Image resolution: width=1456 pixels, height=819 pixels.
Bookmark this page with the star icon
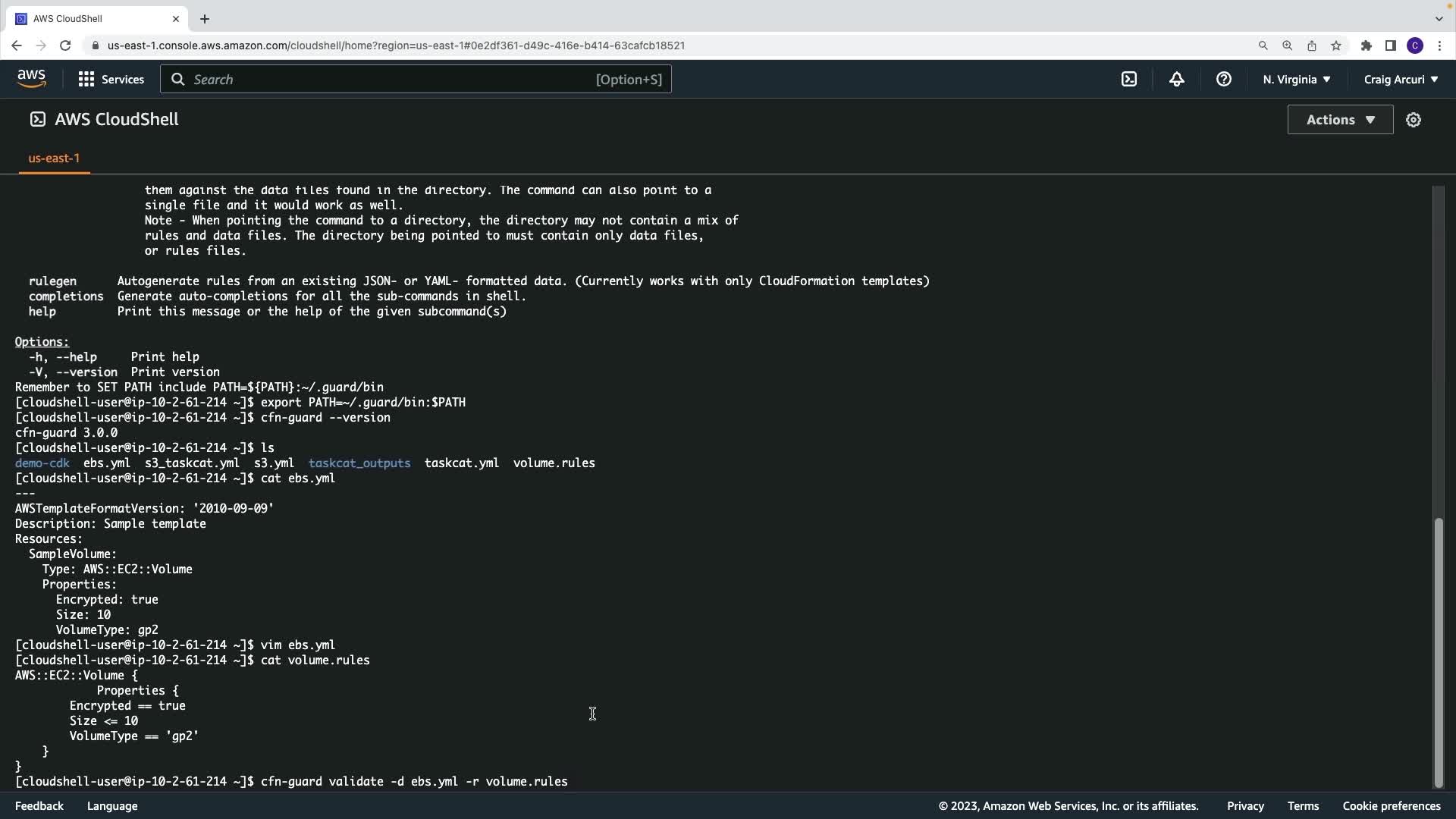pyautogui.click(x=1336, y=45)
